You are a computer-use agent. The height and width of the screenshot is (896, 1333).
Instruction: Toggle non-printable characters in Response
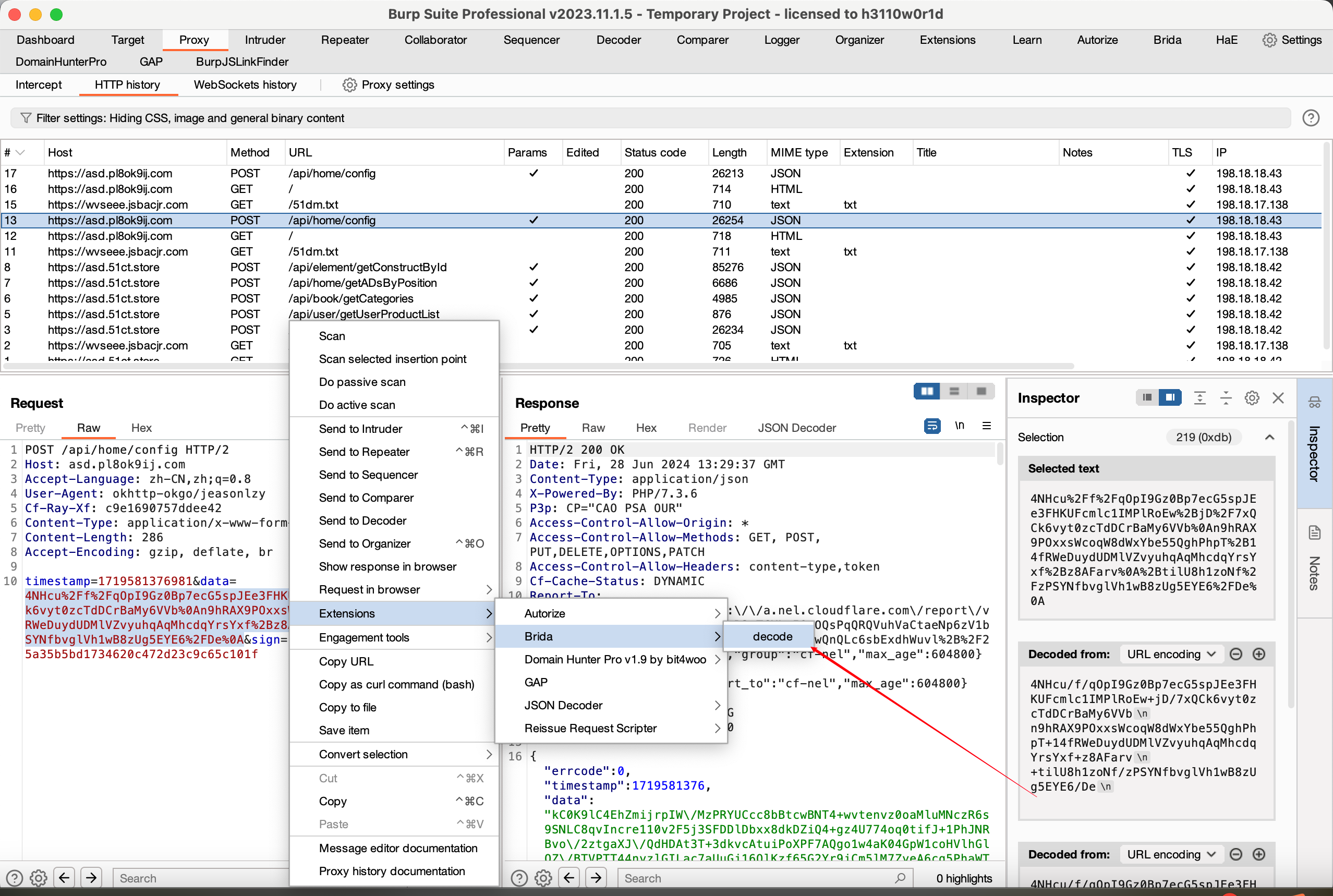click(959, 426)
